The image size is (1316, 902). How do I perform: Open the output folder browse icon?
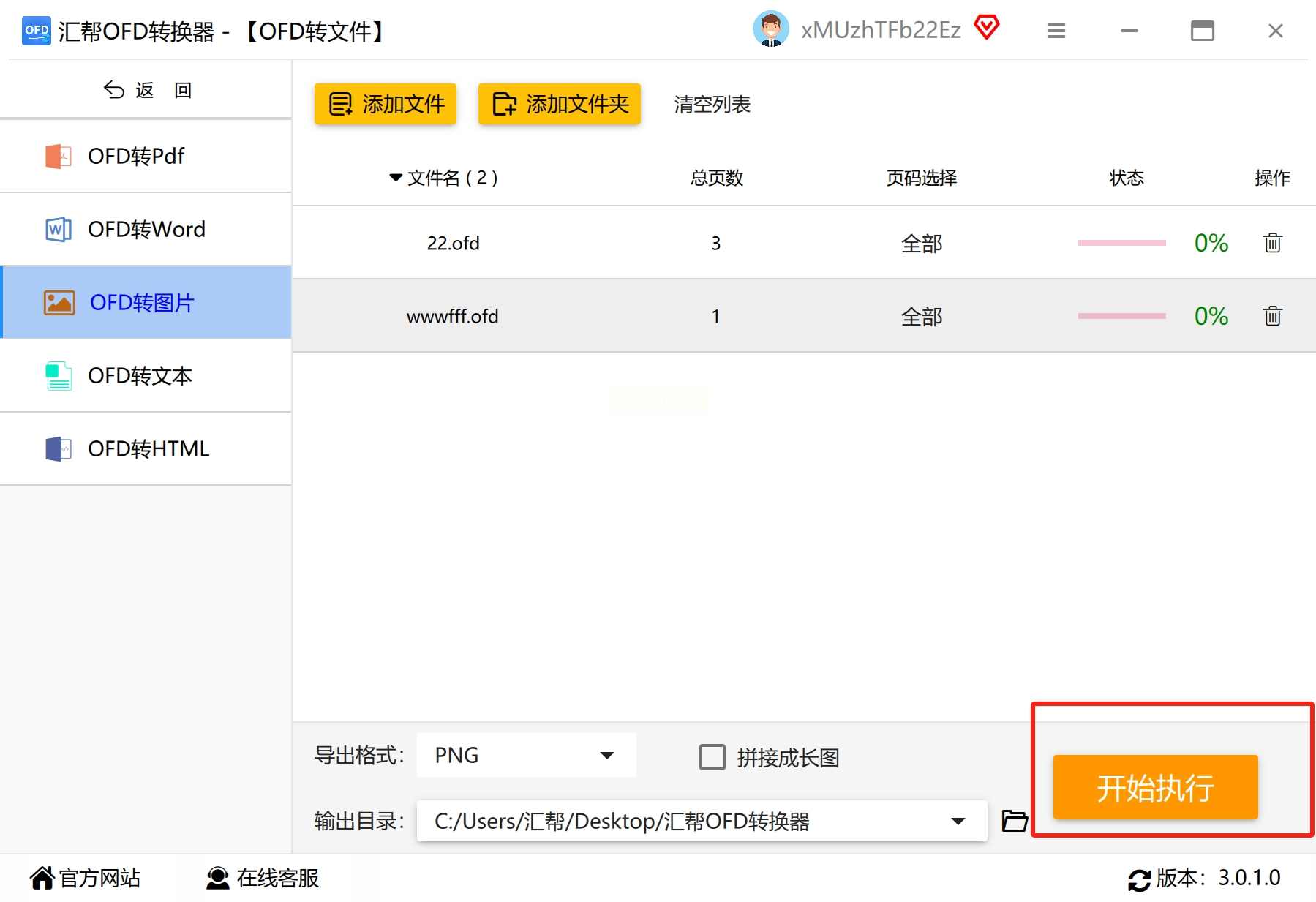(x=1015, y=821)
